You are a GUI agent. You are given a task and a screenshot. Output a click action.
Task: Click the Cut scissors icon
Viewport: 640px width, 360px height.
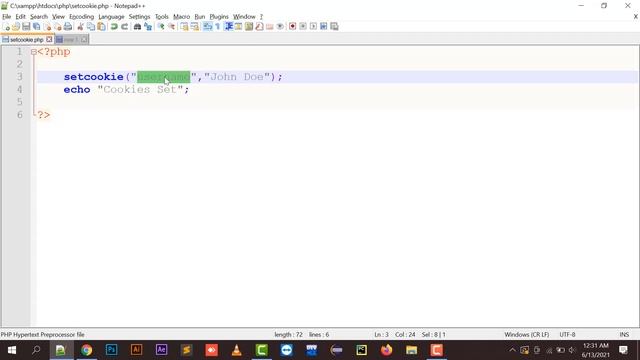coord(80,27)
